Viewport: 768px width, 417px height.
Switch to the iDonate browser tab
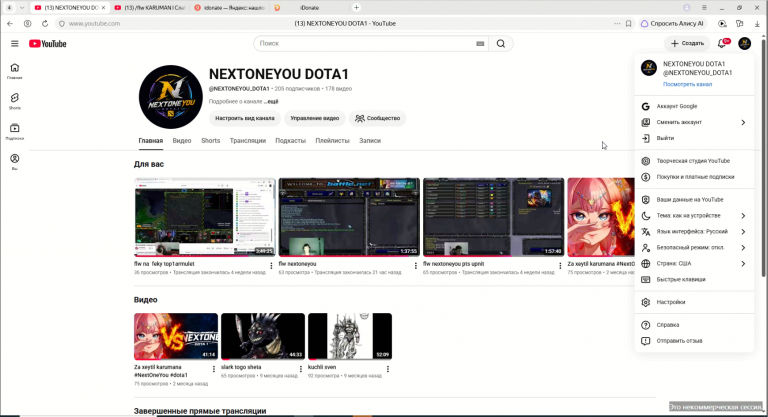pos(310,7)
